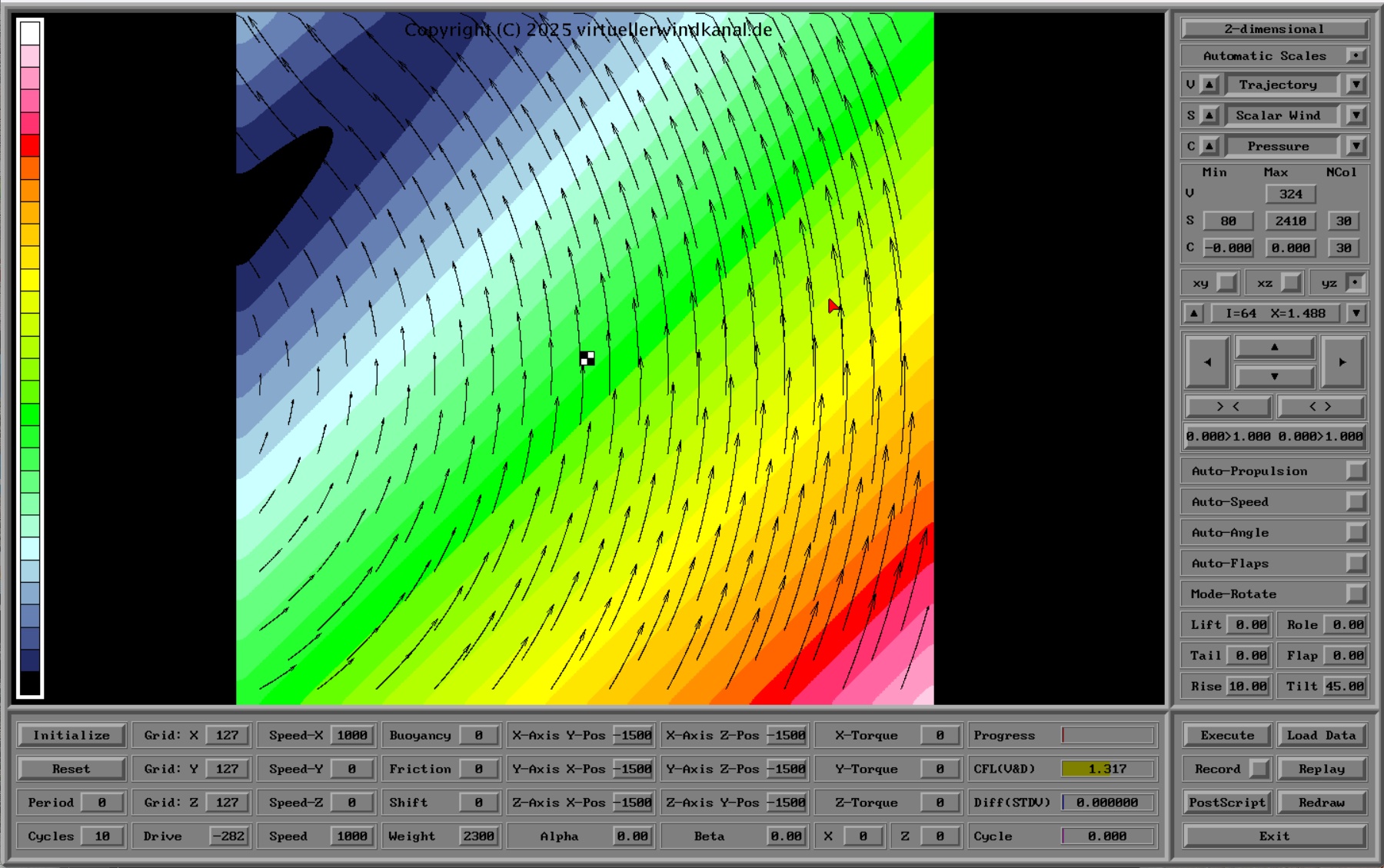
Task: Switch the 2-dimensional view mode
Action: point(1274,29)
